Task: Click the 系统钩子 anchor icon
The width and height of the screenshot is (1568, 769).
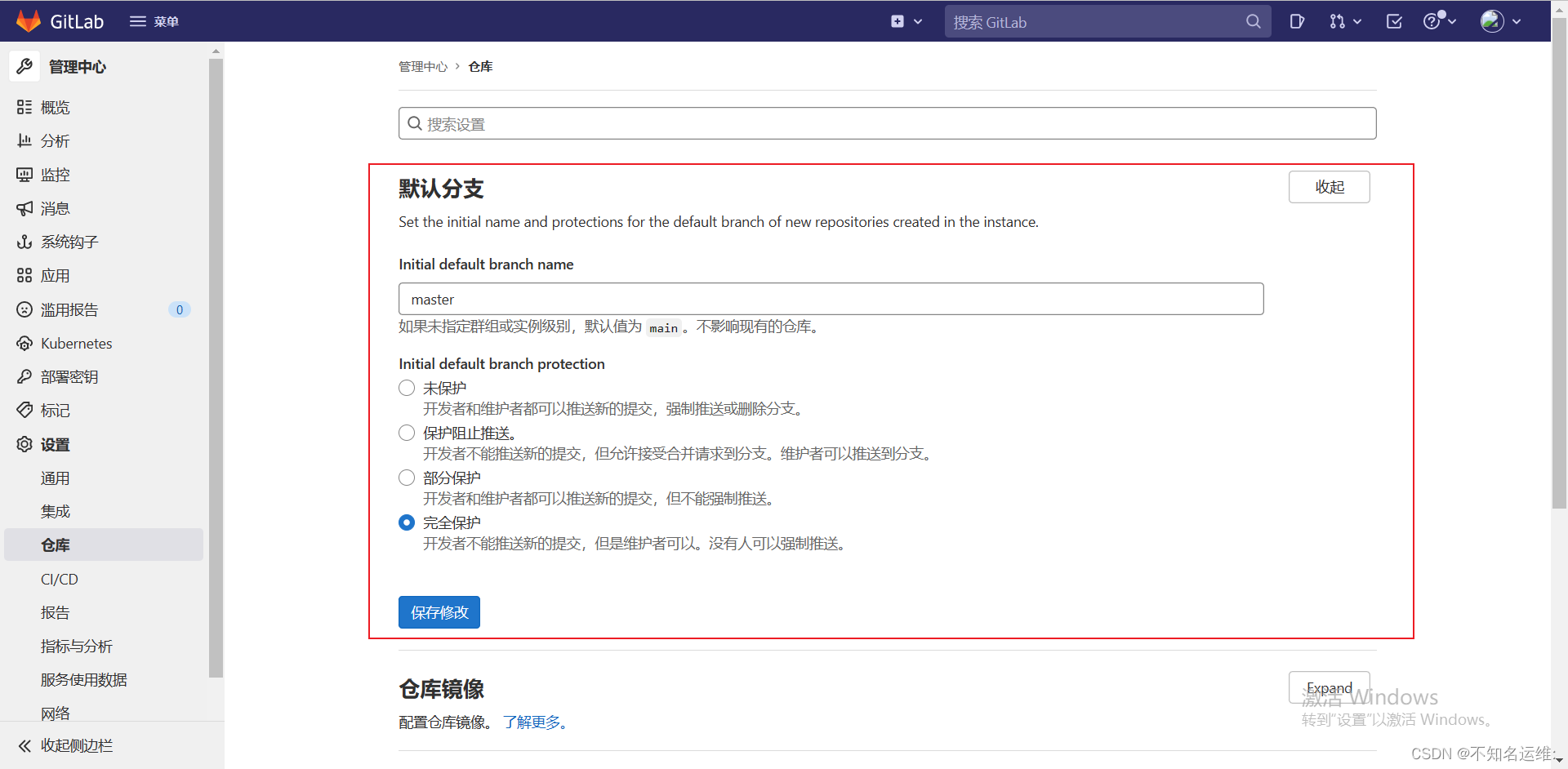Action: tap(24, 242)
